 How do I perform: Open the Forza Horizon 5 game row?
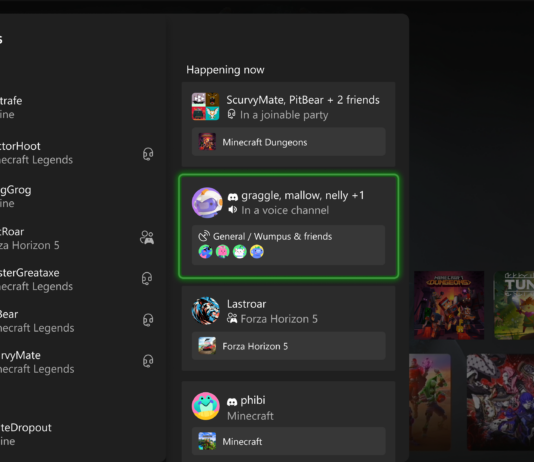click(288, 346)
